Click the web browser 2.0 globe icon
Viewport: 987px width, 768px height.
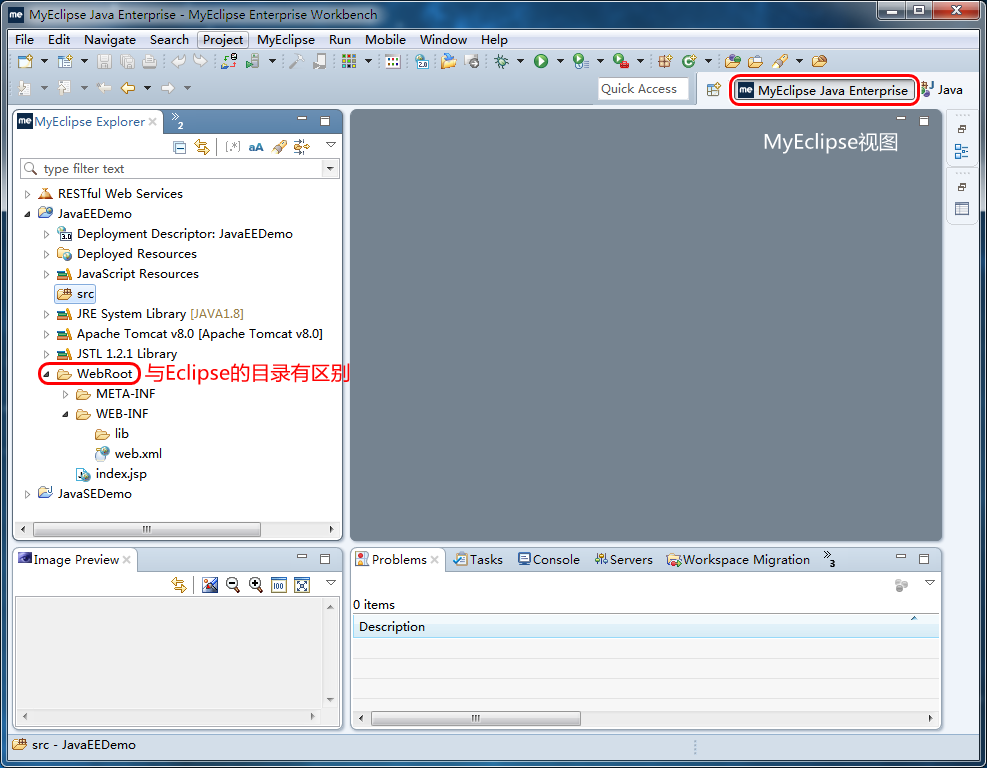422,61
